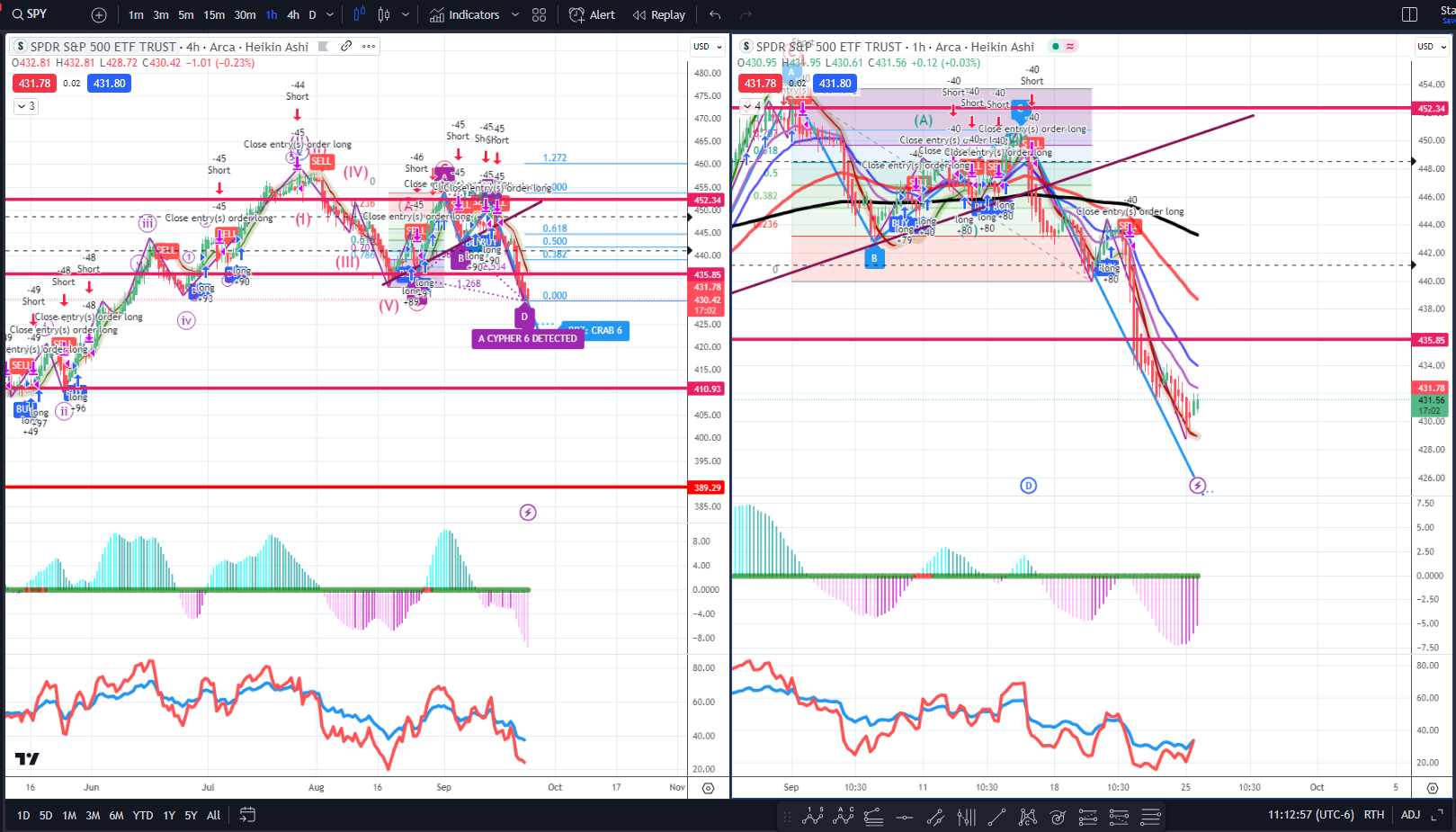The height and width of the screenshot is (832, 1456).
Task: Select the 15m timeframe
Action: pos(214,15)
